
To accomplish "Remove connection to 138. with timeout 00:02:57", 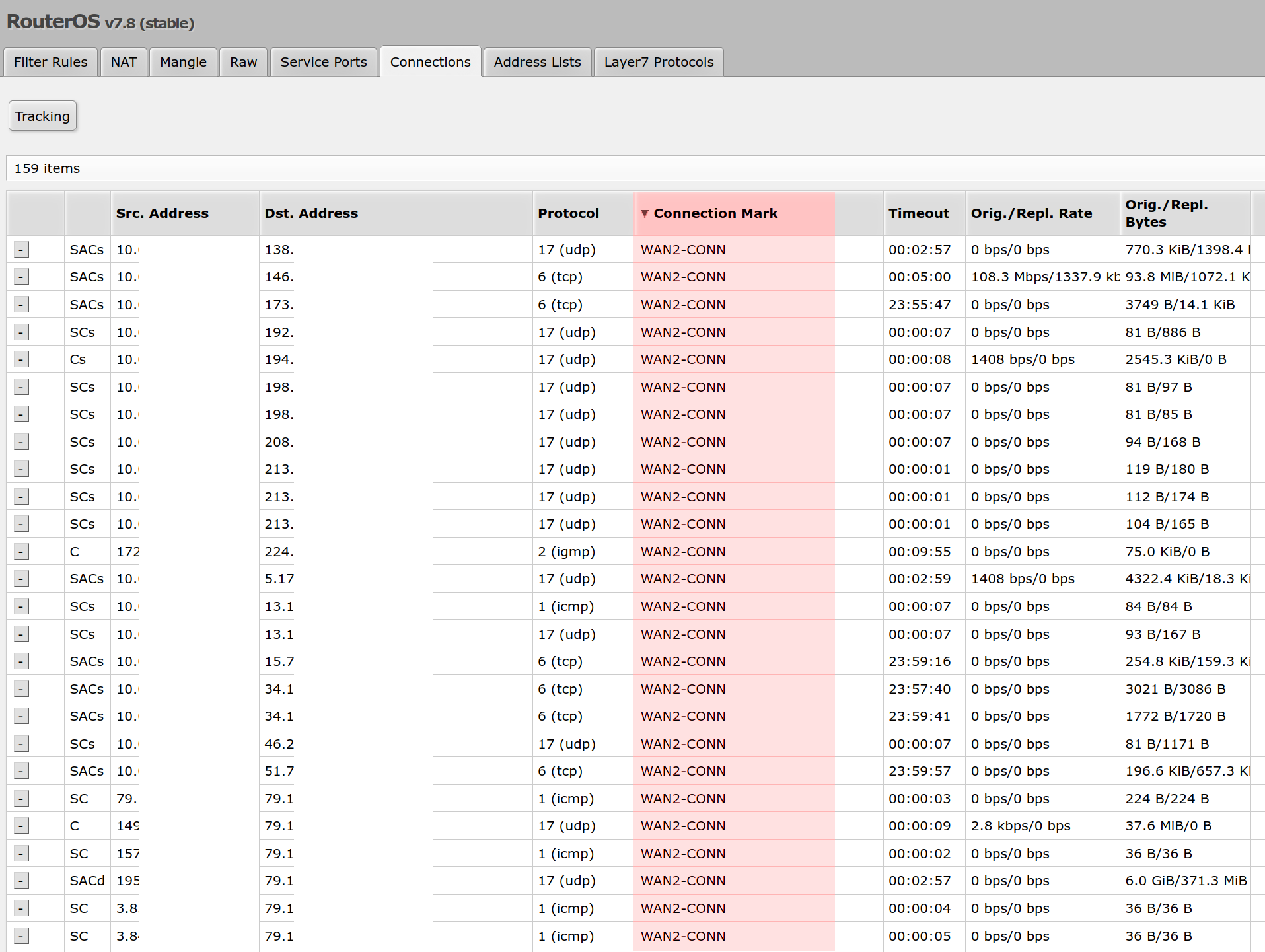I will coord(21,250).
